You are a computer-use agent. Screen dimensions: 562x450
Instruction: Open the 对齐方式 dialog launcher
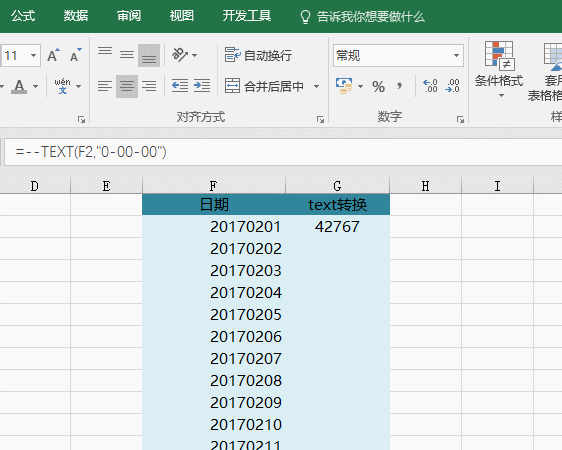(x=320, y=119)
